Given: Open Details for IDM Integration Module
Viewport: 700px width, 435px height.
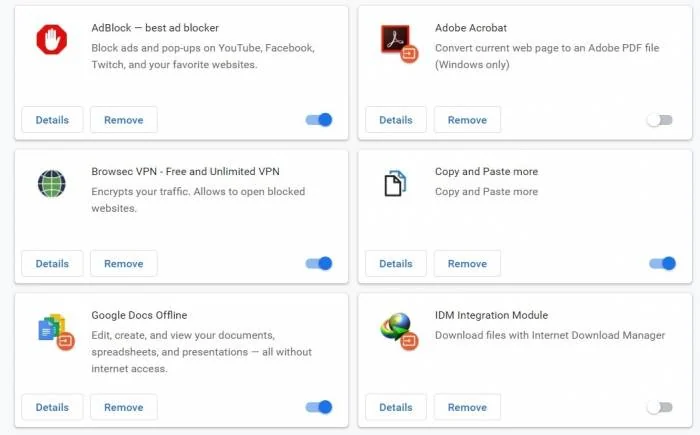Looking at the screenshot, I should (x=396, y=407).
